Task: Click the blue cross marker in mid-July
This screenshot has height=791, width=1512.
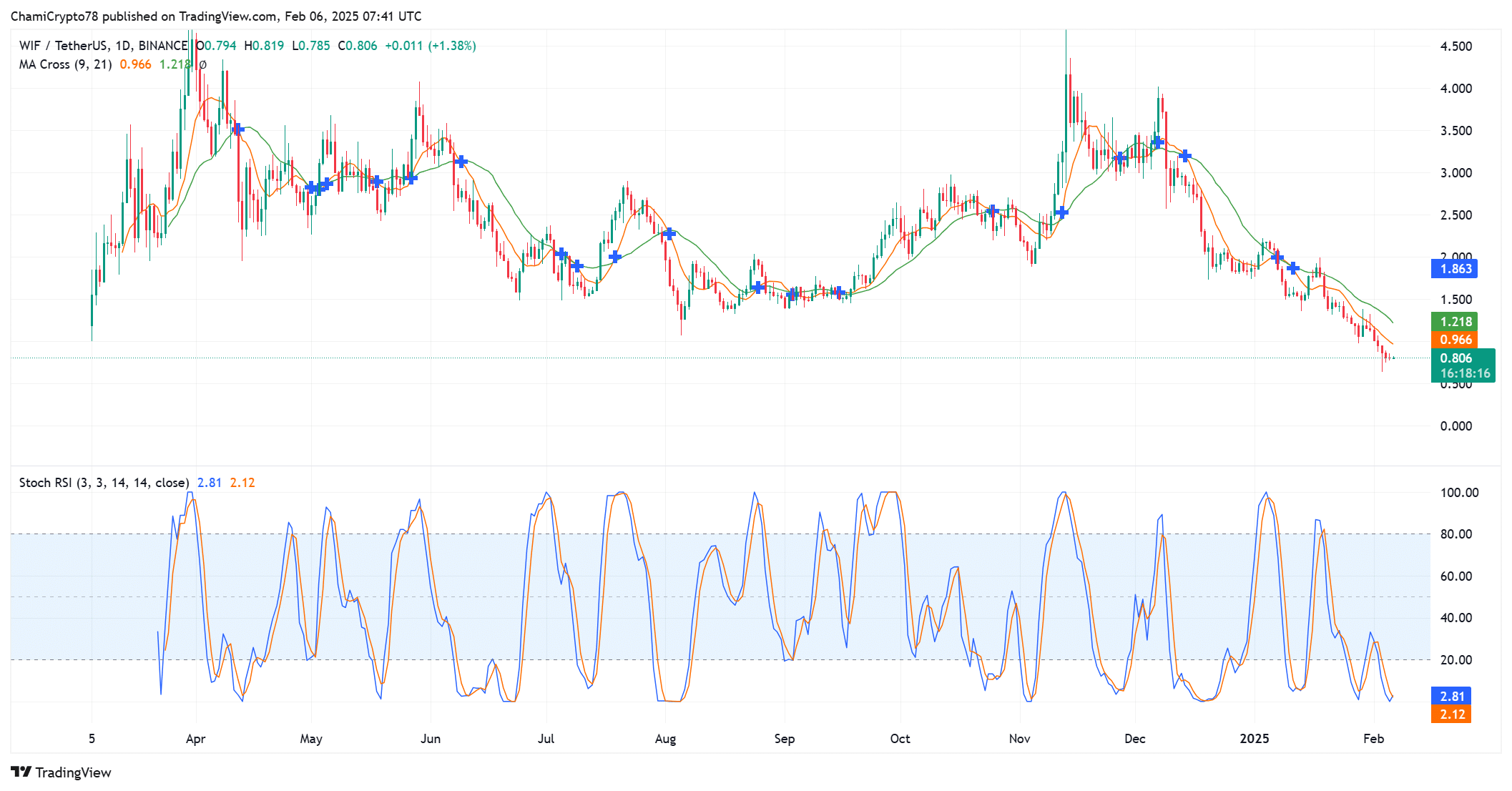Action: [x=615, y=256]
